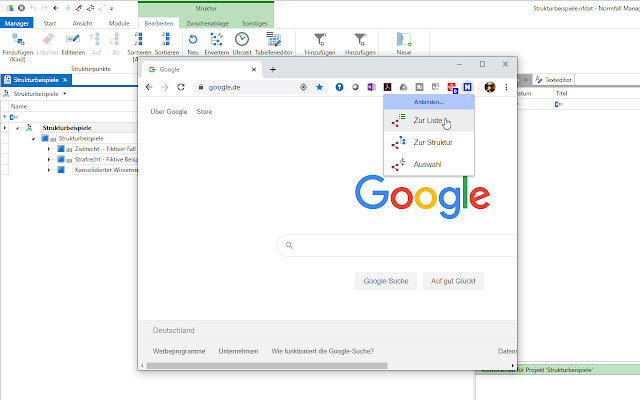Image resolution: width=640 pixels, height=400 pixels.
Task: Open Chrome three-dot menu
Action: [506, 87]
